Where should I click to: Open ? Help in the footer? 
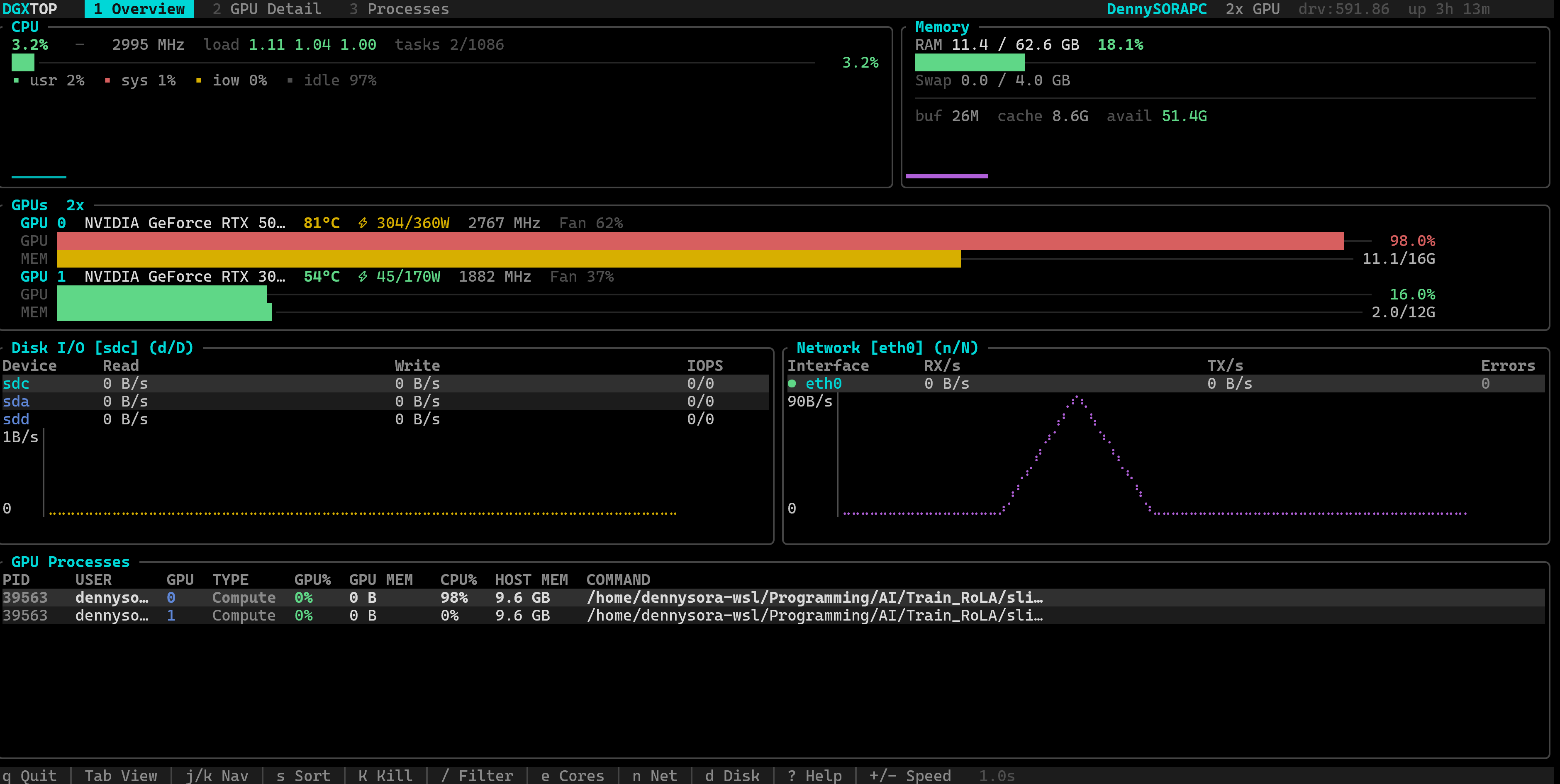click(x=814, y=776)
